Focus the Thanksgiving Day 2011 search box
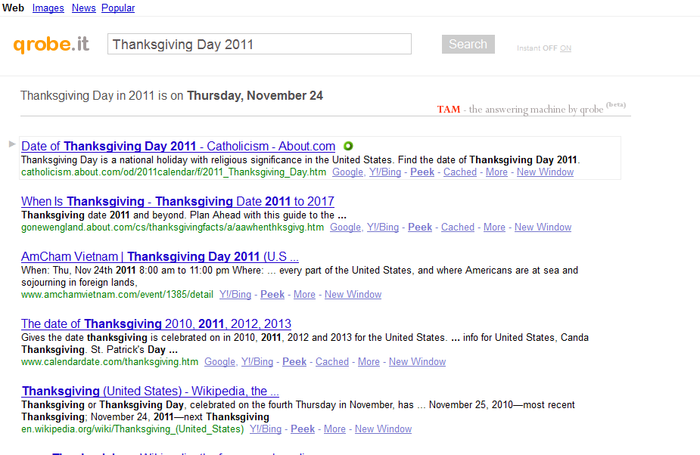This screenshot has height=455, width=700. pyautogui.click(x=259, y=44)
